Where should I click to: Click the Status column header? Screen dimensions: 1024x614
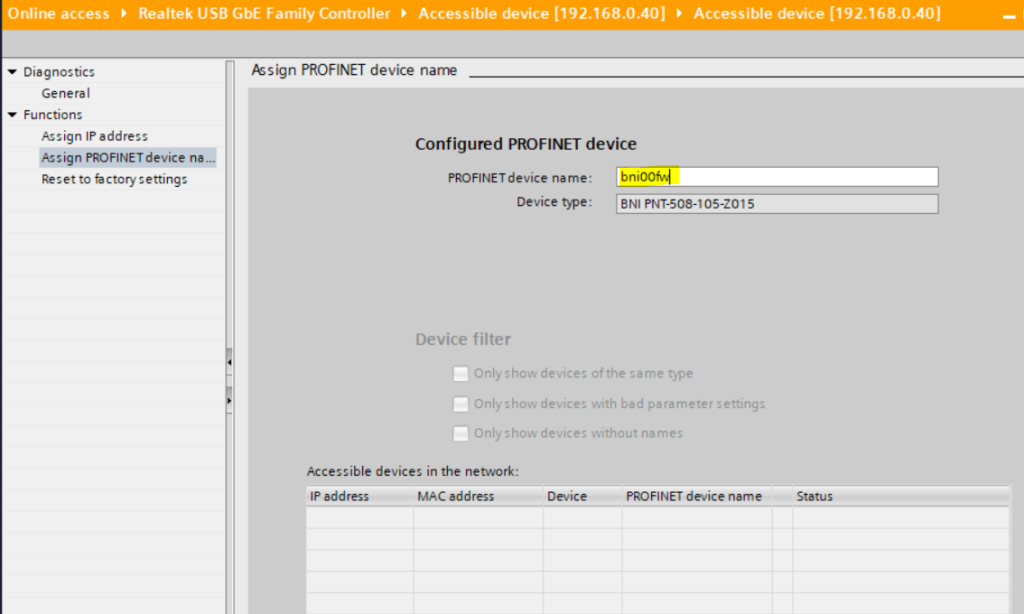tap(814, 496)
